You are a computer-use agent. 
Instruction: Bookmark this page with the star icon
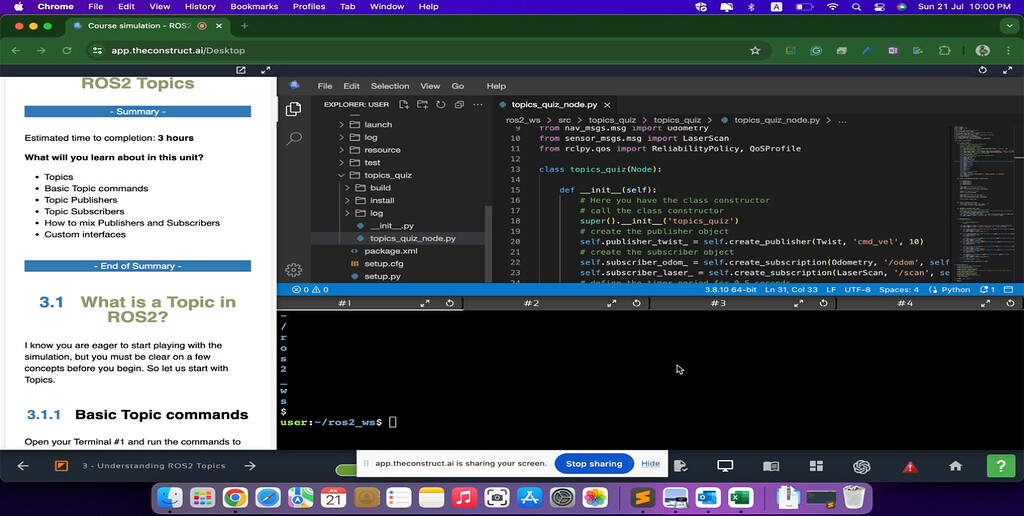coord(755,50)
